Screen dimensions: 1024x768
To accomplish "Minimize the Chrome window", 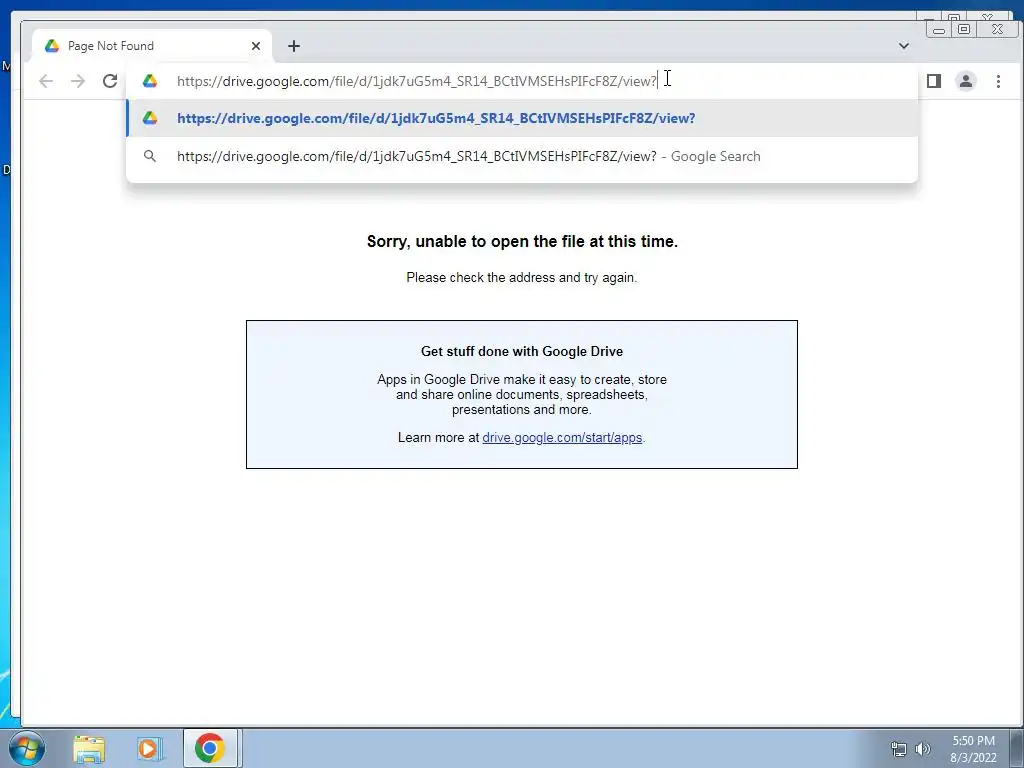I will point(940,29).
